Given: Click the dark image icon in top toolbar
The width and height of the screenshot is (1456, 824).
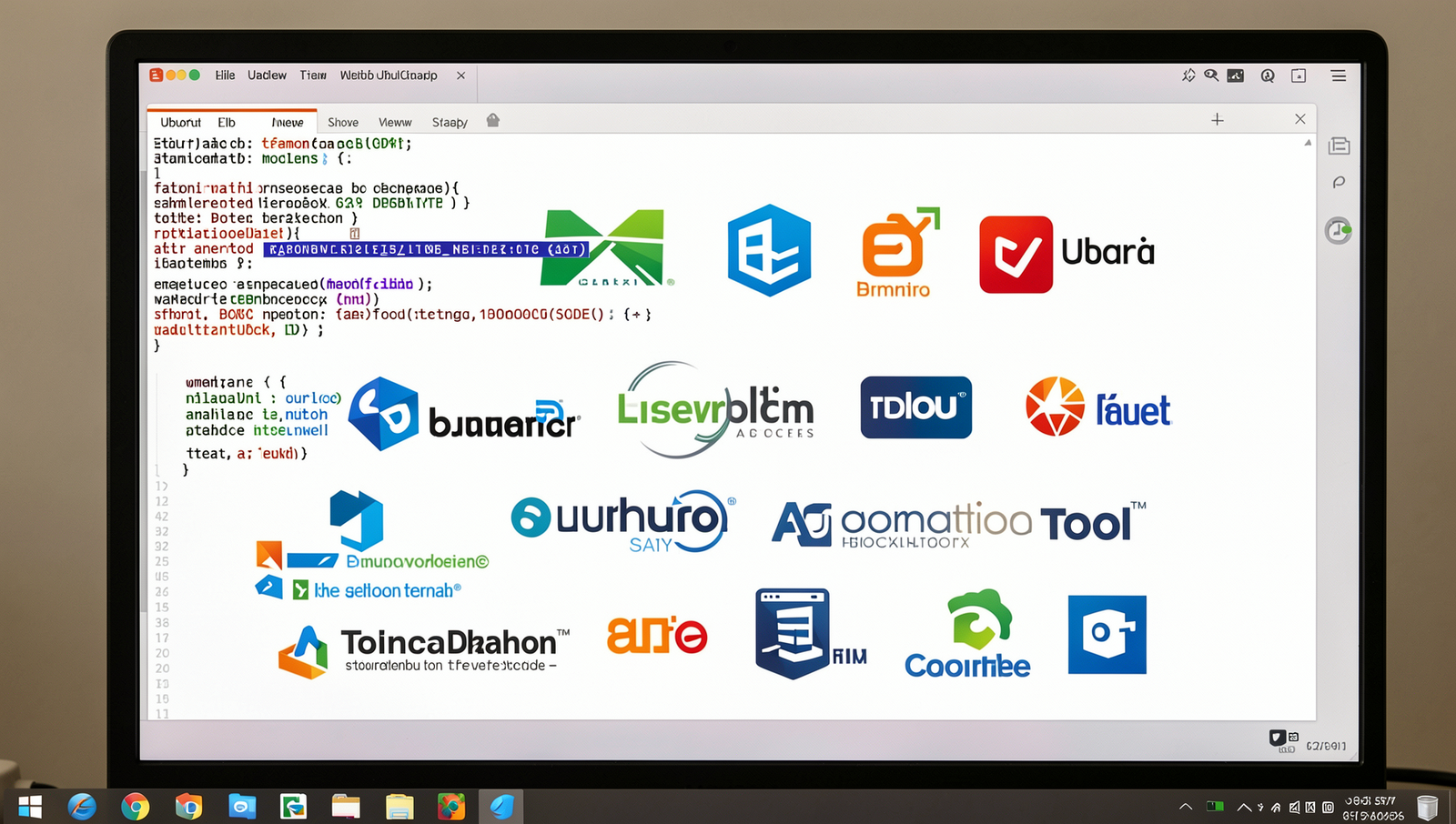Looking at the screenshot, I should pyautogui.click(x=1235, y=75).
